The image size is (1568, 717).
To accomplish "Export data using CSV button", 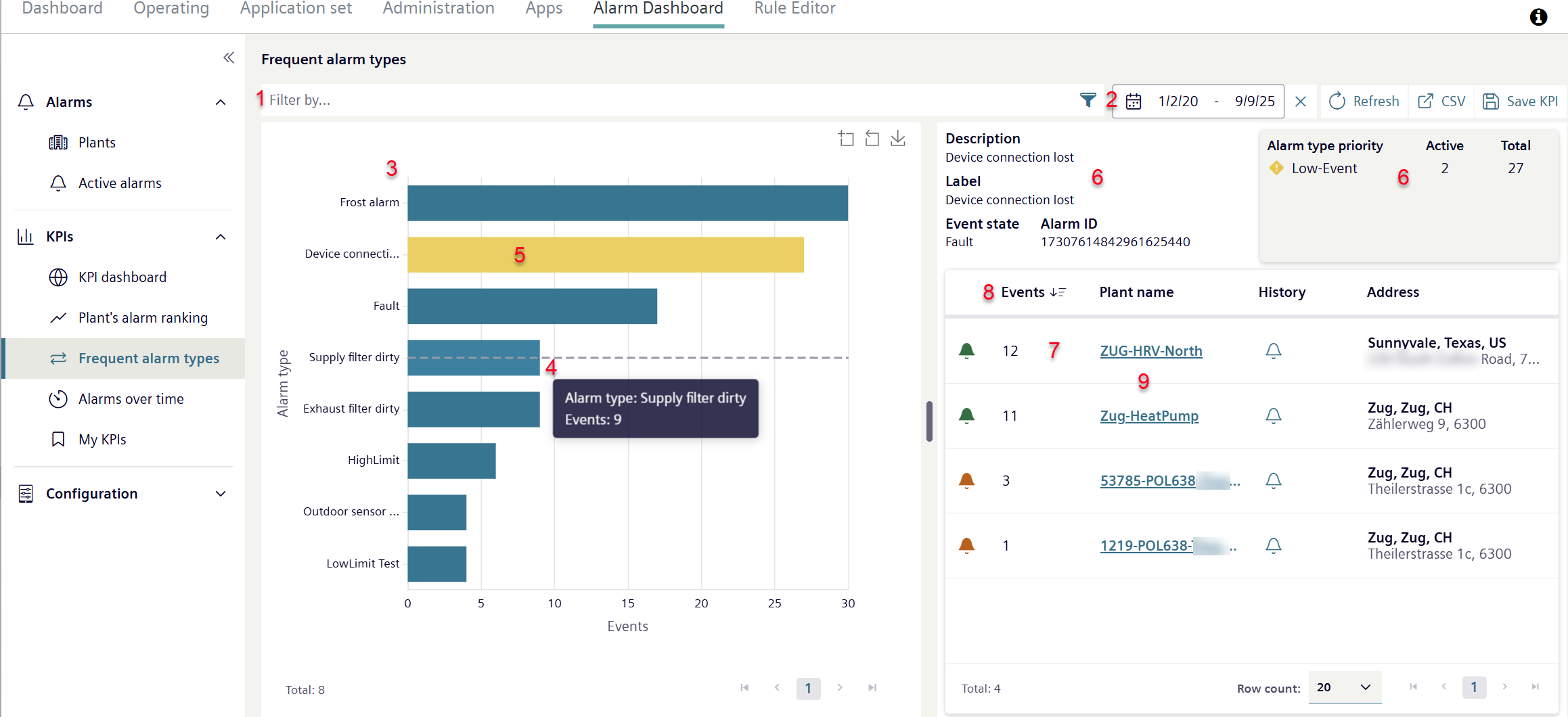I will (x=1442, y=101).
